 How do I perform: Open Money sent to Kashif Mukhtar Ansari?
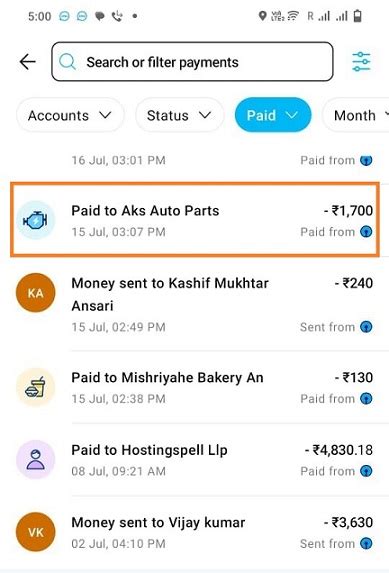tap(194, 303)
